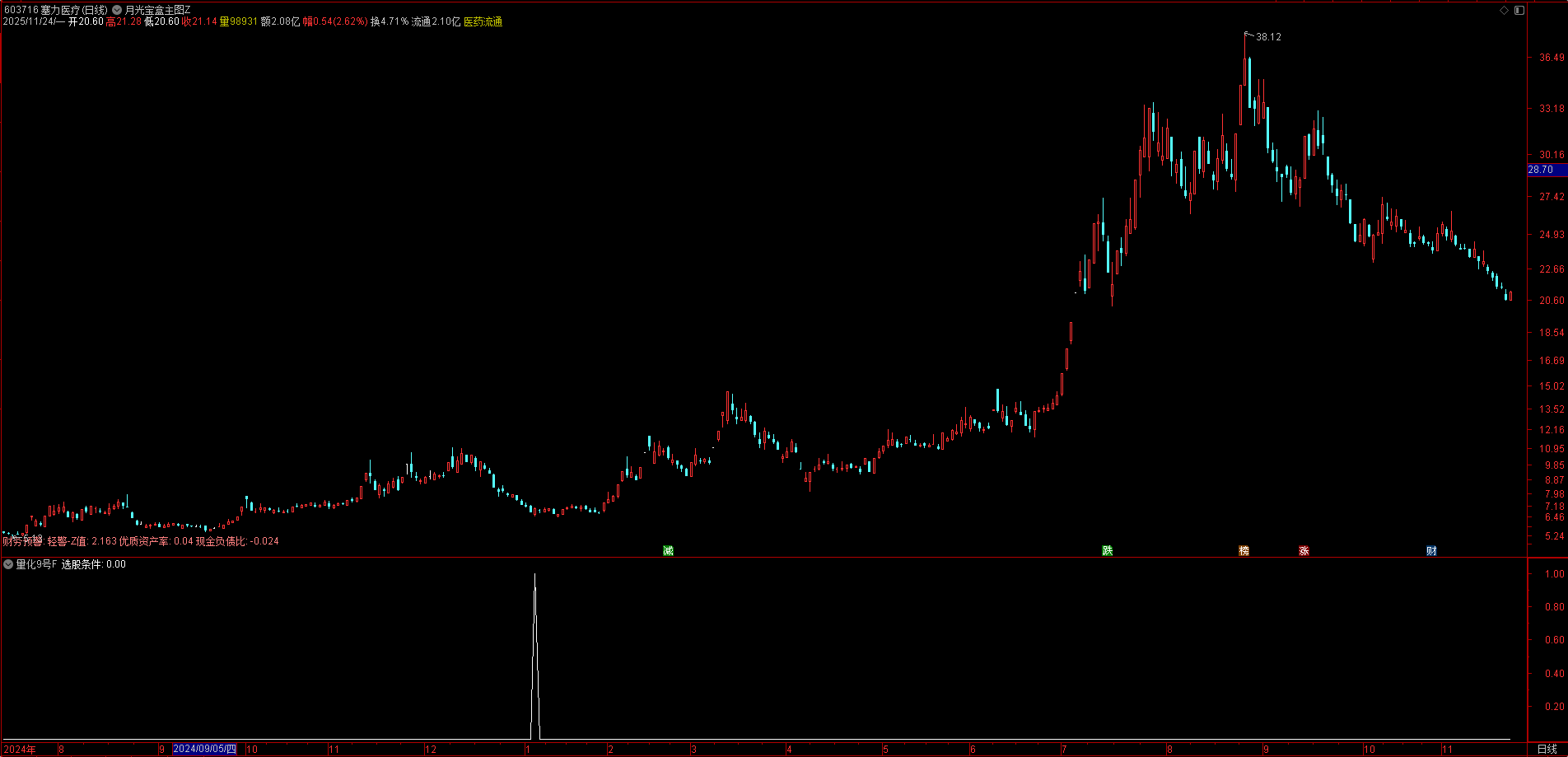Click the green 跌 event marker
Image resolution: width=1568 pixels, height=757 pixels.
click(x=1108, y=550)
